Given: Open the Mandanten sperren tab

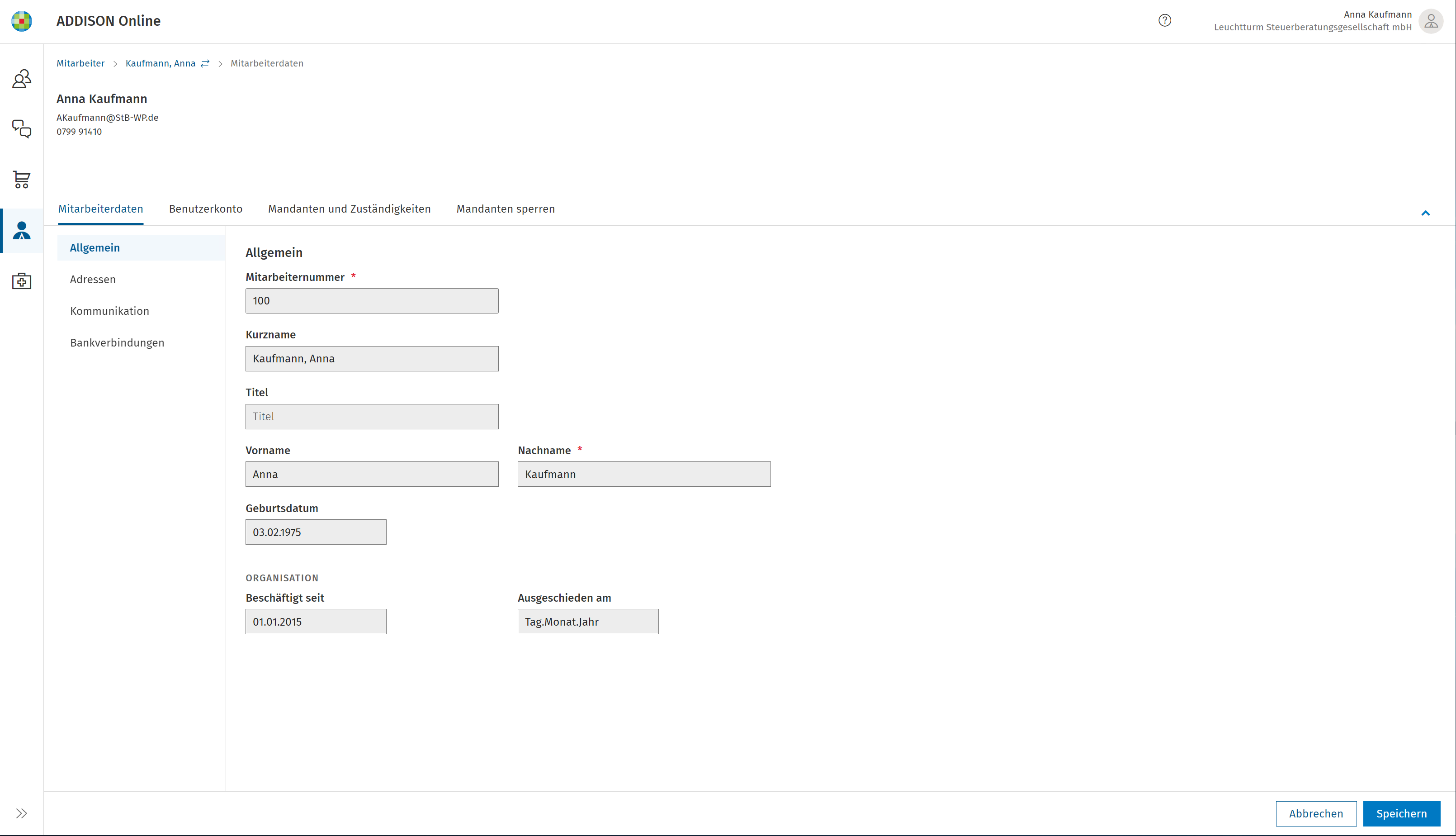Looking at the screenshot, I should pyautogui.click(x=506, y=209).
